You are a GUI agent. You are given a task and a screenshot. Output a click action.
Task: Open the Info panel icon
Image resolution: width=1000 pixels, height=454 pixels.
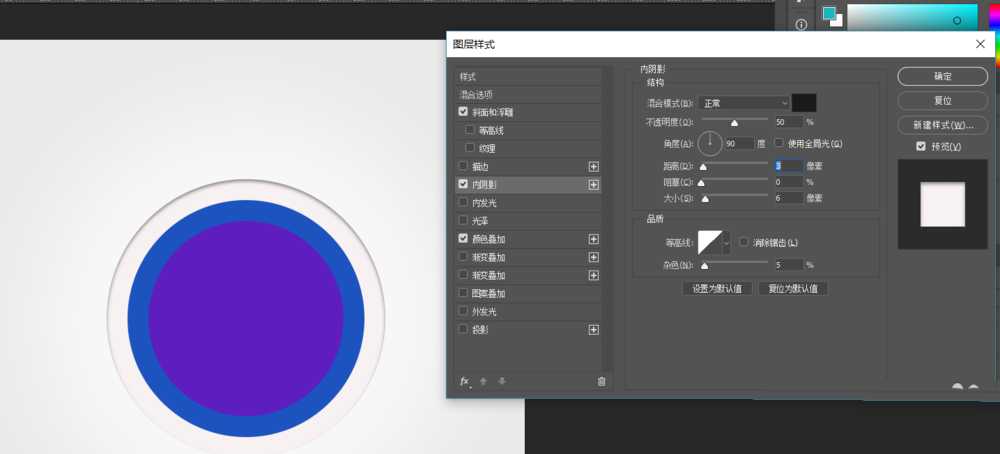[801, 25]
